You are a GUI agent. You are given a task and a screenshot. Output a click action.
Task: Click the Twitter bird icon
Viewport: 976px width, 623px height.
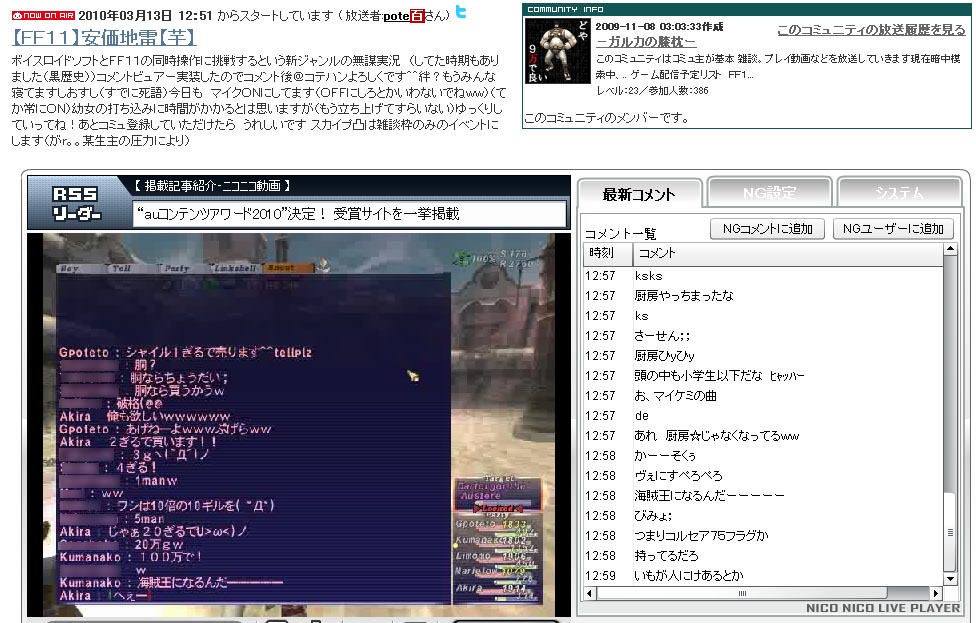pos(461,11)
